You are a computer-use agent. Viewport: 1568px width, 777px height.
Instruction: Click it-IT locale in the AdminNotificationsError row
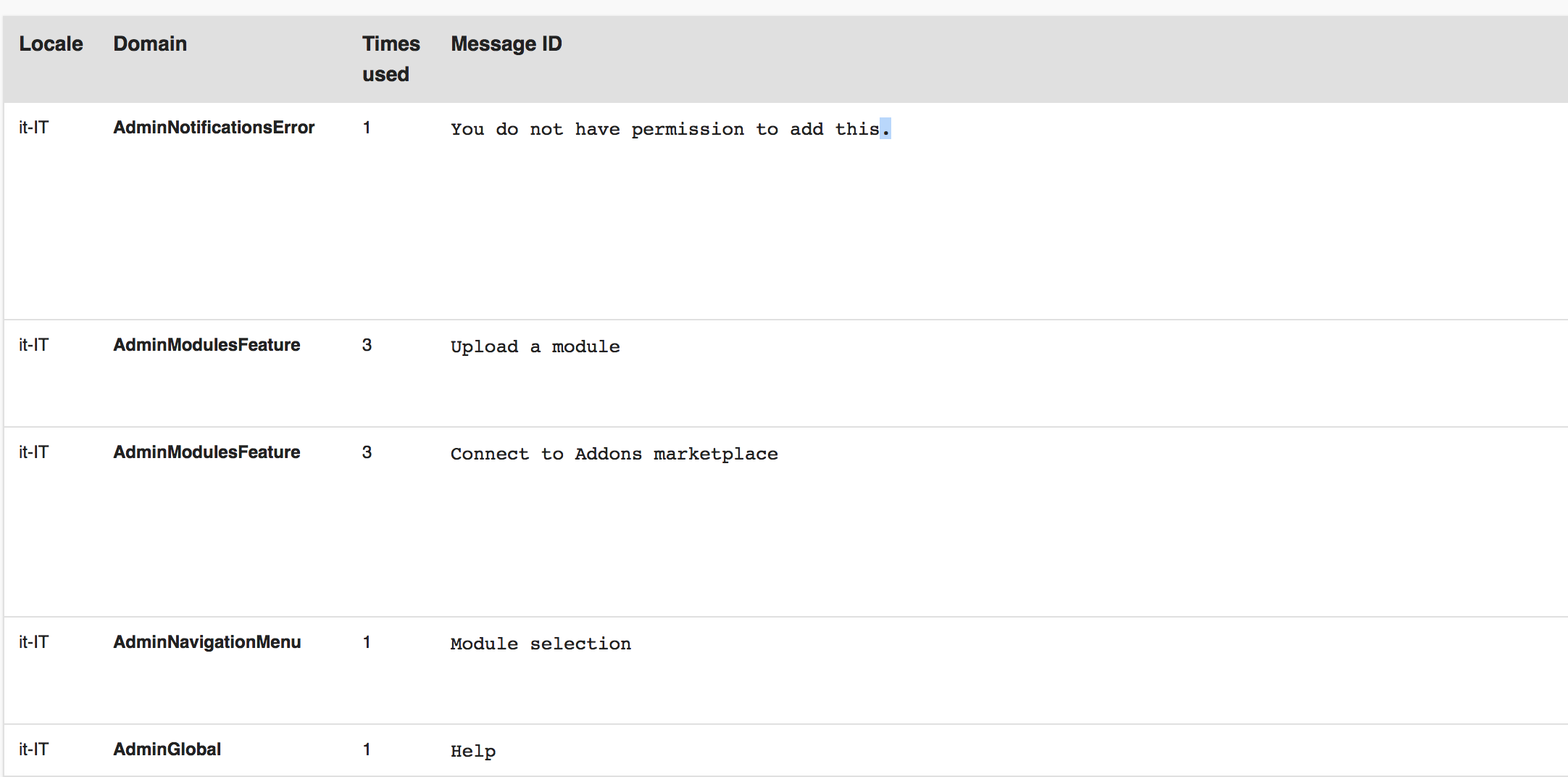click(33, 128)
